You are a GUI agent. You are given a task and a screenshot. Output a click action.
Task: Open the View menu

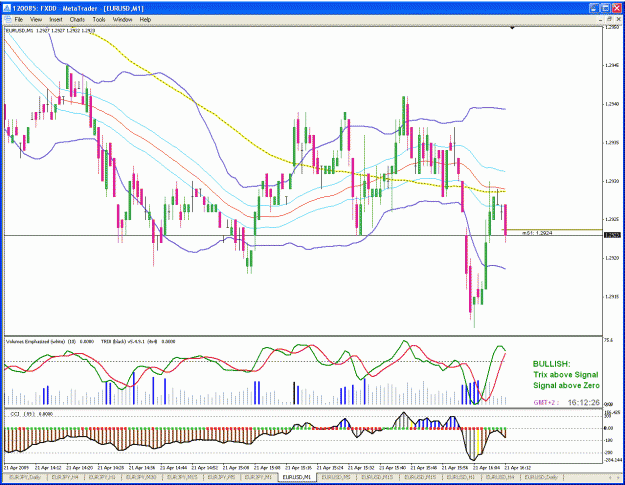(x=36, y=19)
